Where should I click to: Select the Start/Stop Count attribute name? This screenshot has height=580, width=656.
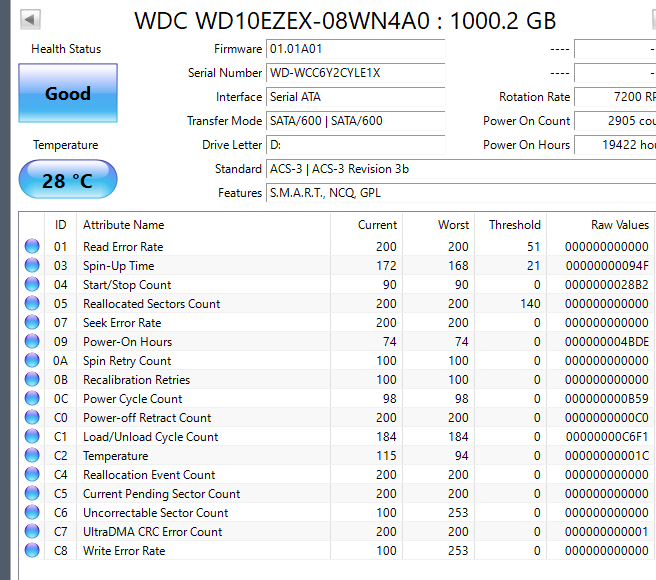(x=127, y=285)
